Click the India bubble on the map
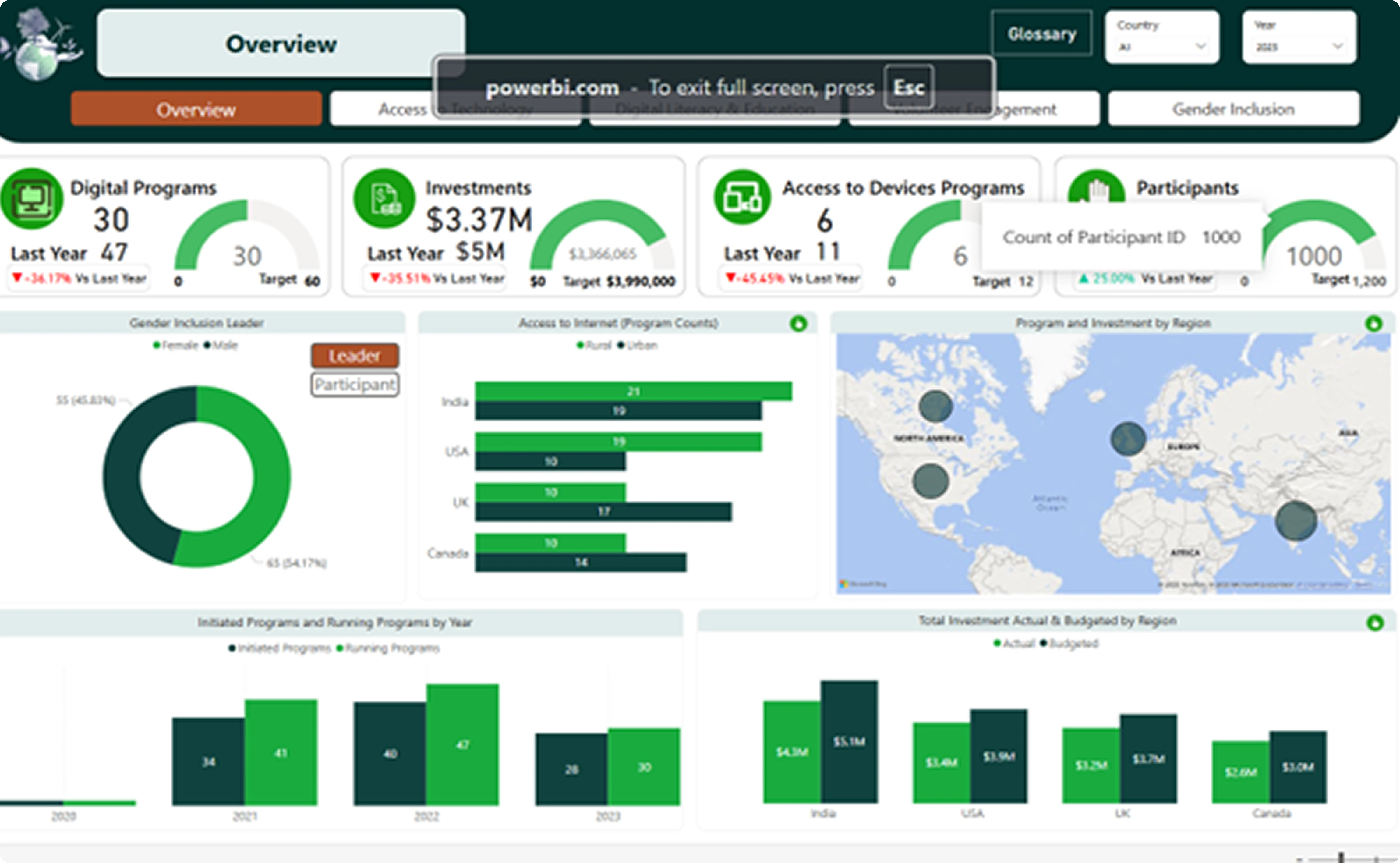 1296,520
